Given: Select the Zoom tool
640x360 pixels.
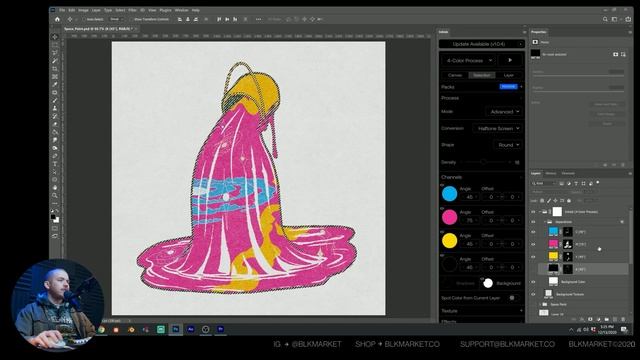Looking at the screenshot, I should click(55, 196).
